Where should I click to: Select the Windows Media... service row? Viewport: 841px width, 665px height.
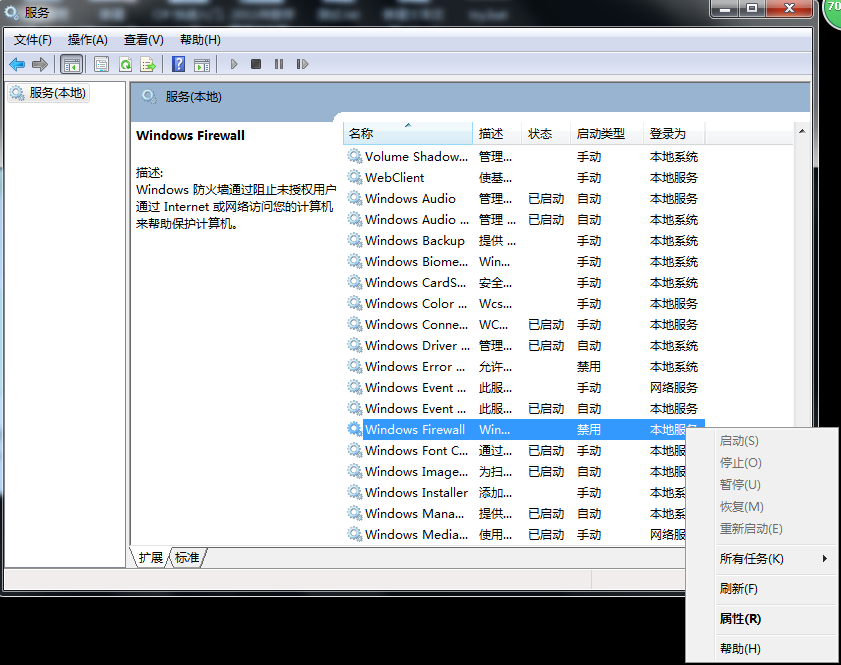(515, 534)
